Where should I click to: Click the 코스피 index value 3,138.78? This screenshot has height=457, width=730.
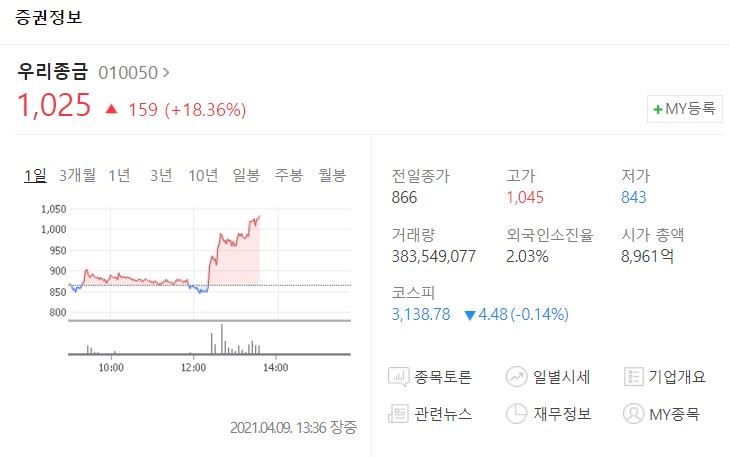421,314
